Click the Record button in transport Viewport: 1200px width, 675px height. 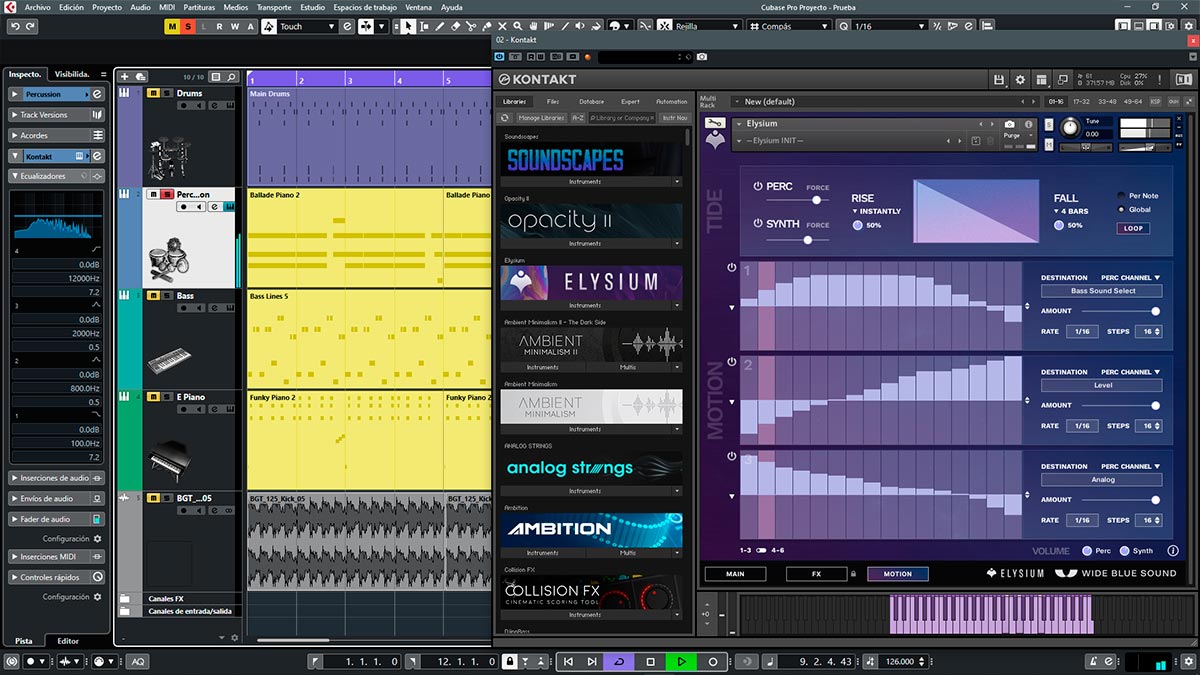712,661
